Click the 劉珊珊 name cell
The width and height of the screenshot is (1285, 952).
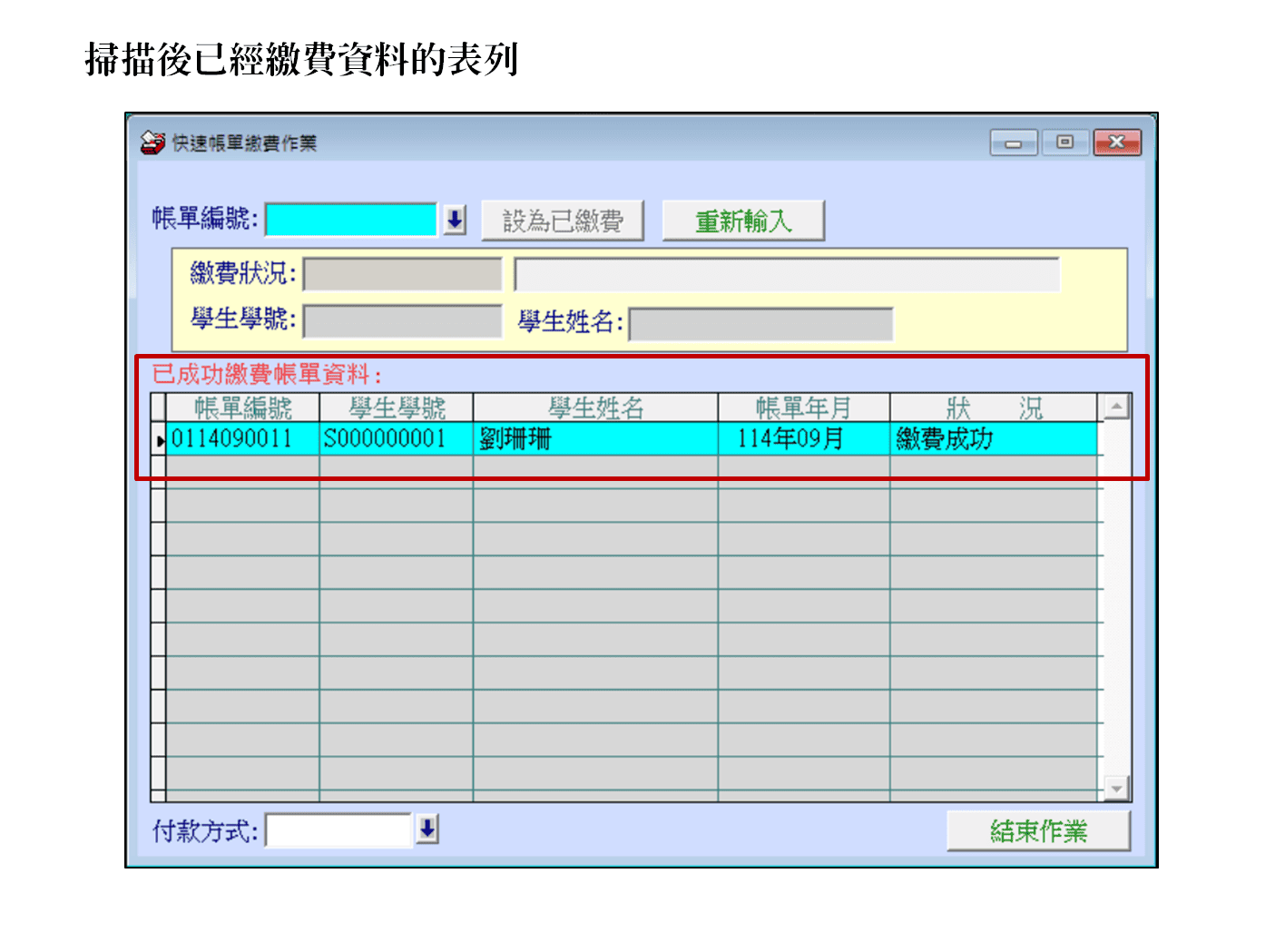tap(515, 439)
